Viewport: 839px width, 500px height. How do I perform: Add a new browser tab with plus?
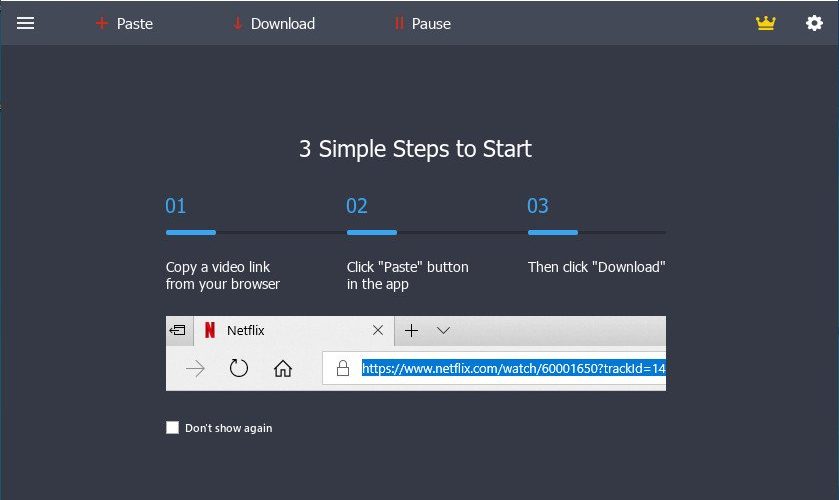click(x=411, y=330)
